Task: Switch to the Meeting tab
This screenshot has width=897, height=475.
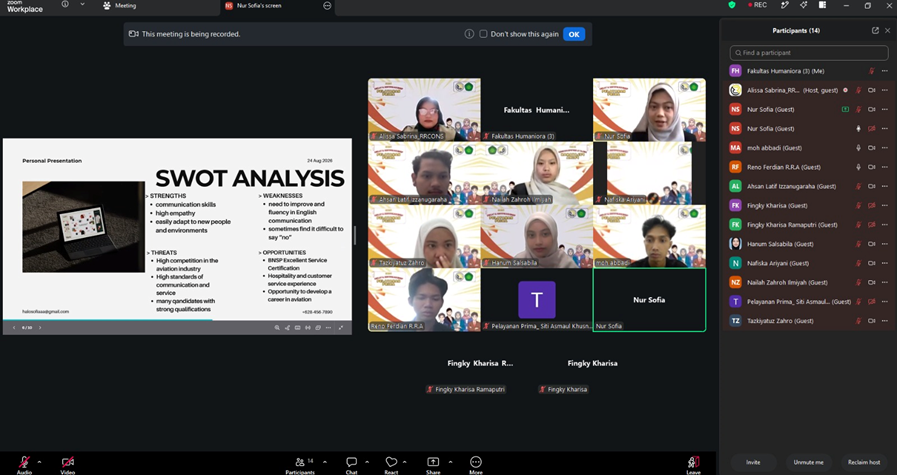Action: (120, 6)
